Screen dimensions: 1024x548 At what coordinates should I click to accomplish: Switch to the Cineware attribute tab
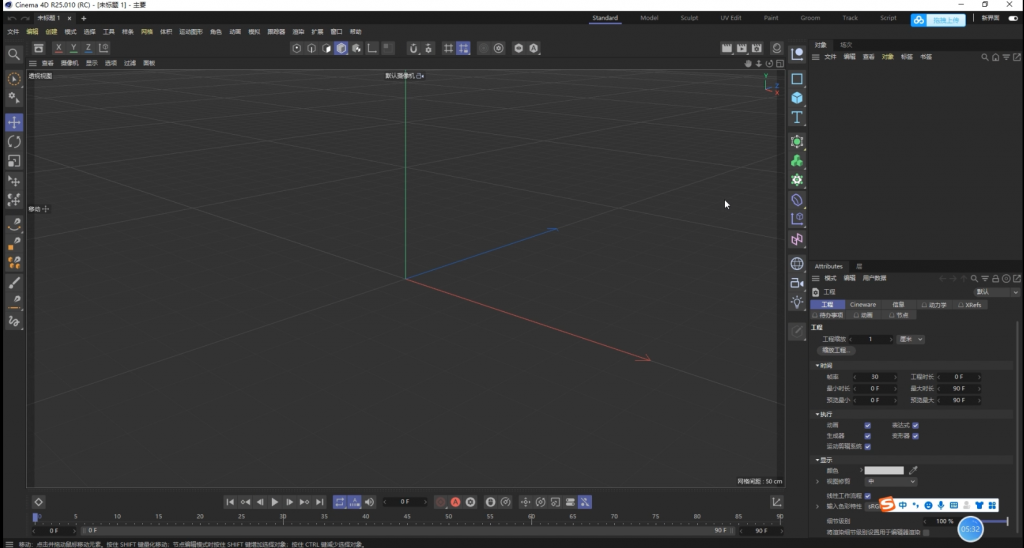point(863,305)
